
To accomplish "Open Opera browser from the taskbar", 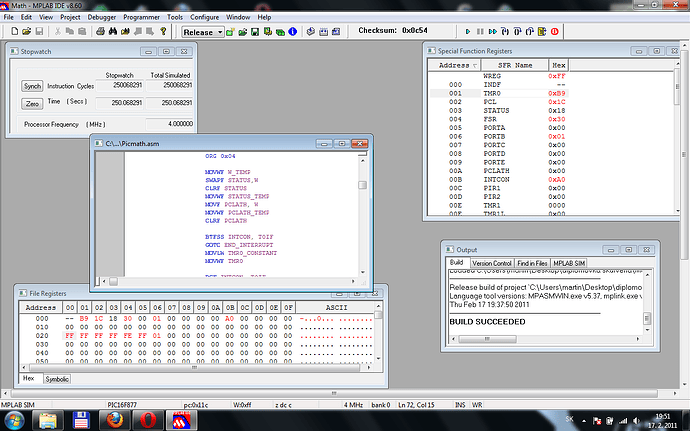I will (x=148, y=420).
